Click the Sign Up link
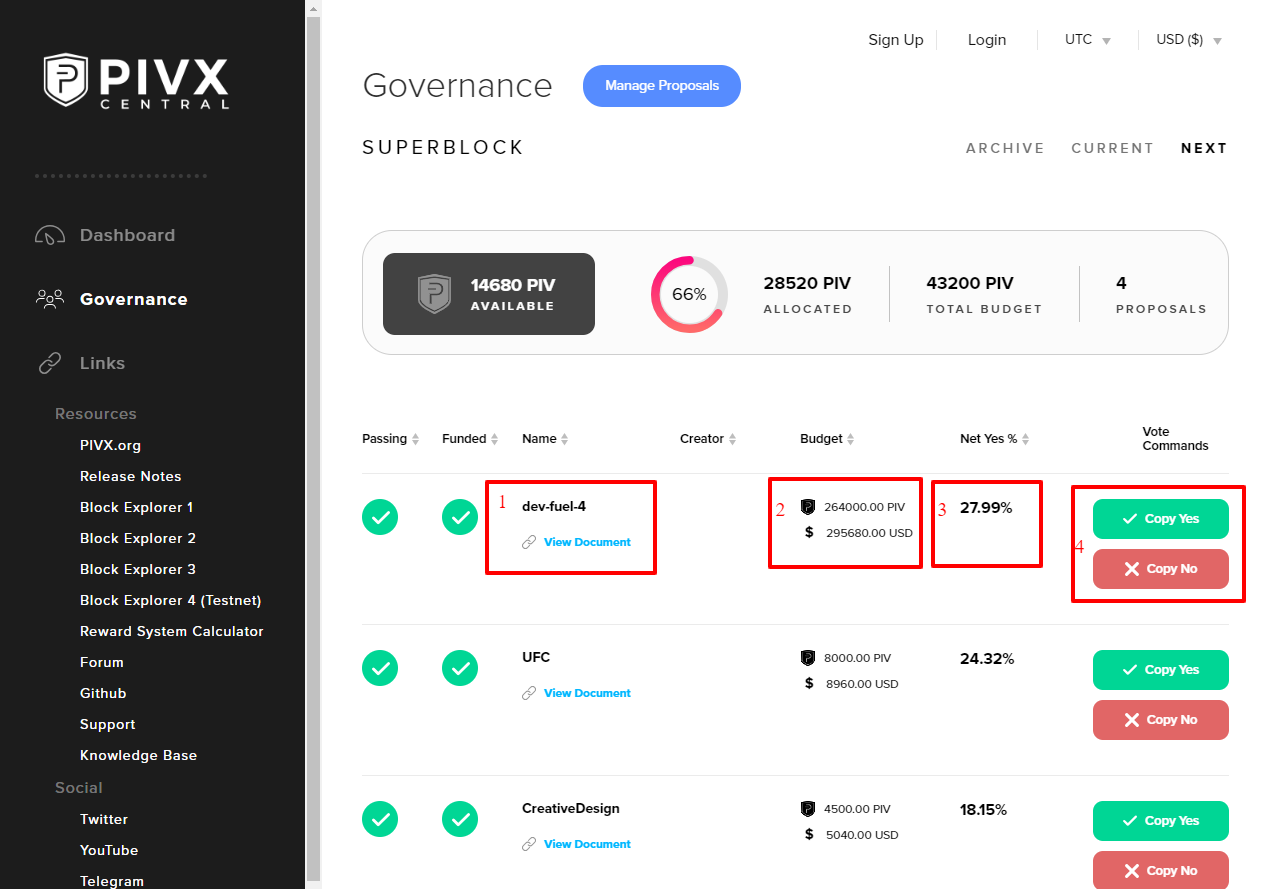The width and height of the screenshot is (1269, 889). pyautogui.click(x=896, y=40)
